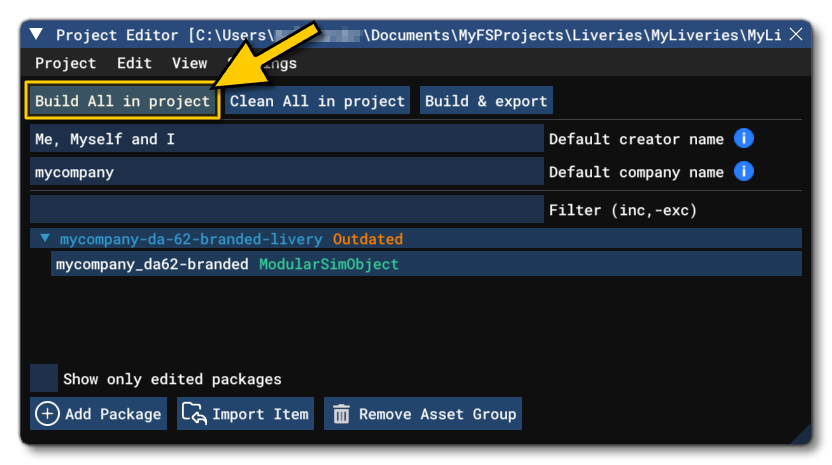This screenshot has height=465, width=832.
Task: Click the Remove Asset Group trash icon
Action: (x=341, y=414)
